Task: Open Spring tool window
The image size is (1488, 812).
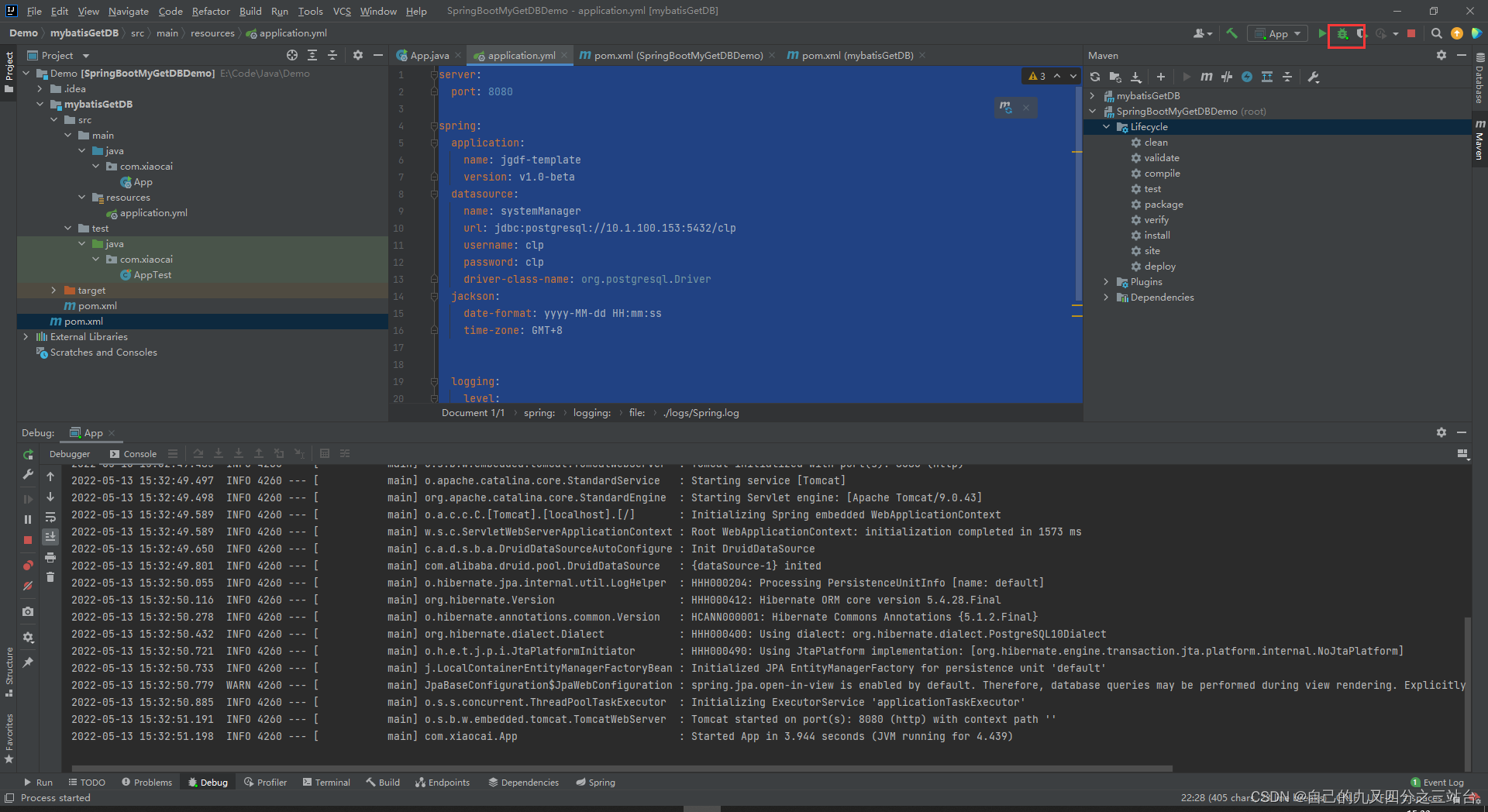Action: pos(595,783)
